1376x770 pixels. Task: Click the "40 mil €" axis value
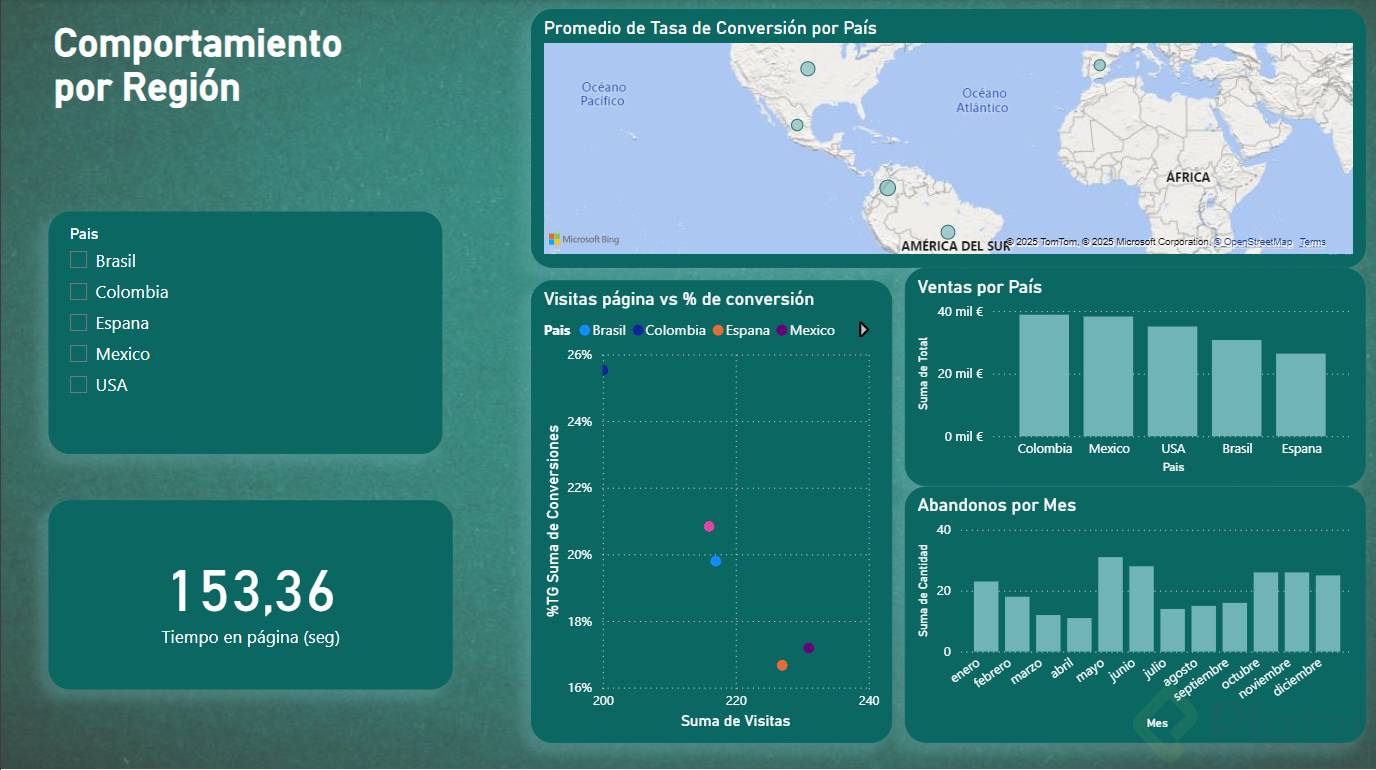pyautogui.click(x=960, y=312)
